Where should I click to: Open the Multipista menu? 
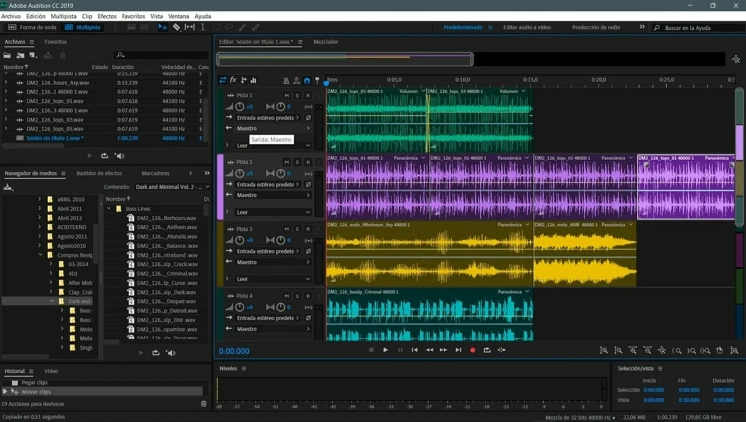click(x=63, y=16)
